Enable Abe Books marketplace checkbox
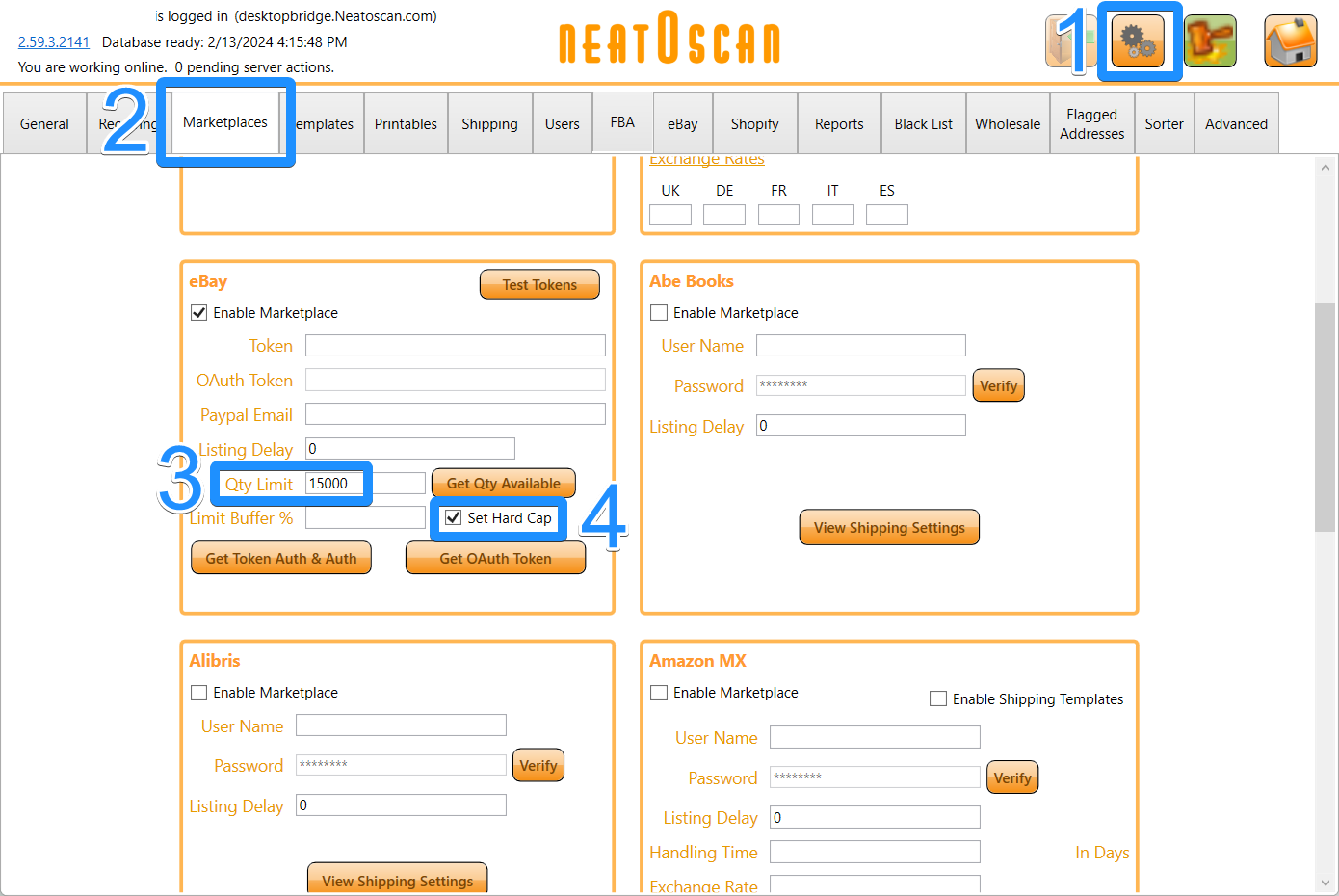Viewport: 1339px width, 896px height. coord(659,312)
